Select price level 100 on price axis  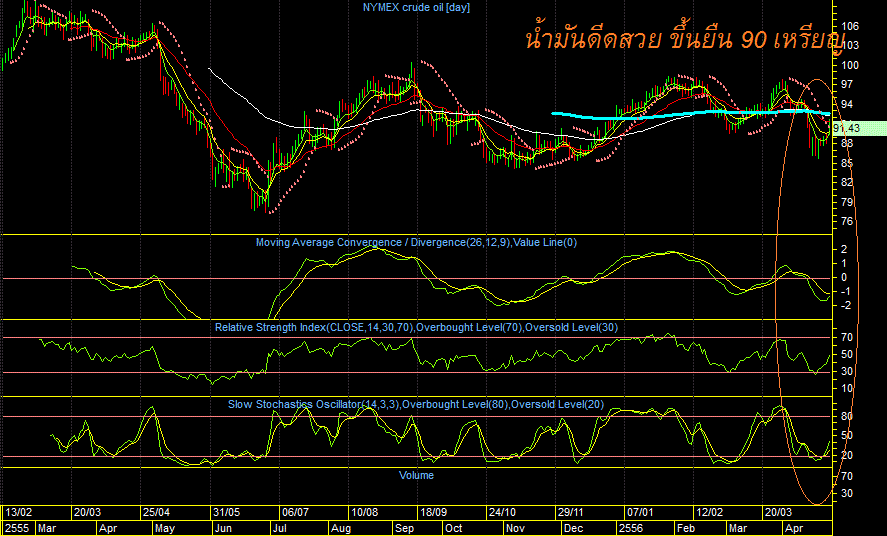[850, 66]
